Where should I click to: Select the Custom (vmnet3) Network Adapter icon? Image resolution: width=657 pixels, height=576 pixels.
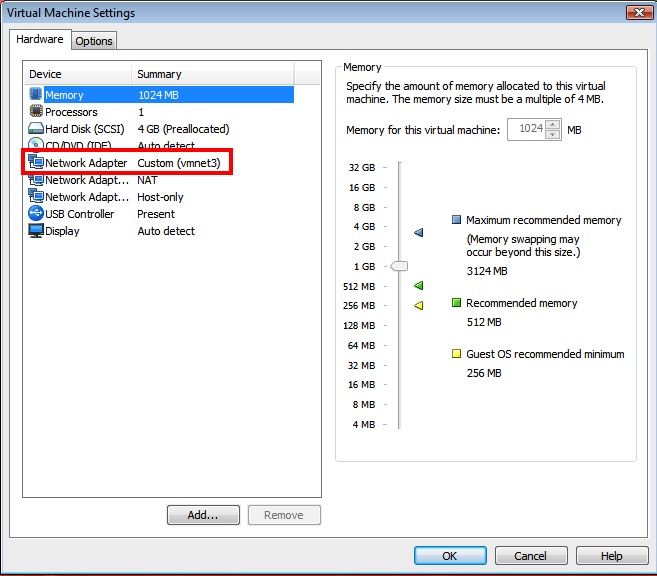point(36,163)
